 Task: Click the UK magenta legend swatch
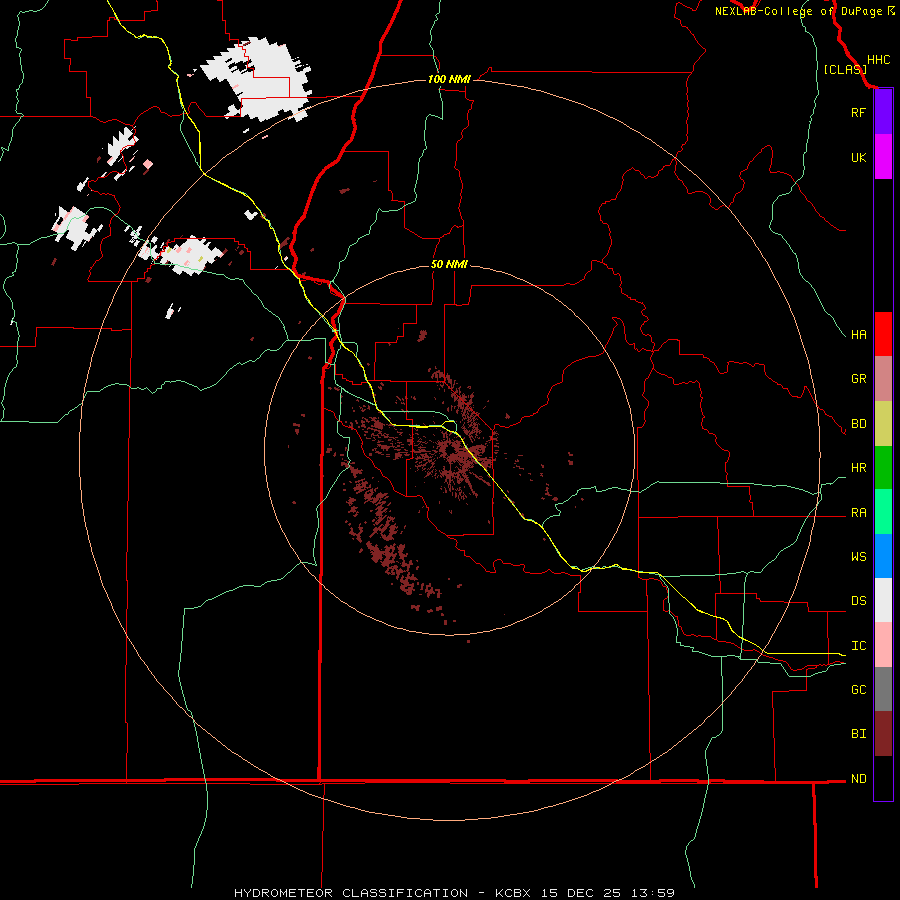click(883, 157)
